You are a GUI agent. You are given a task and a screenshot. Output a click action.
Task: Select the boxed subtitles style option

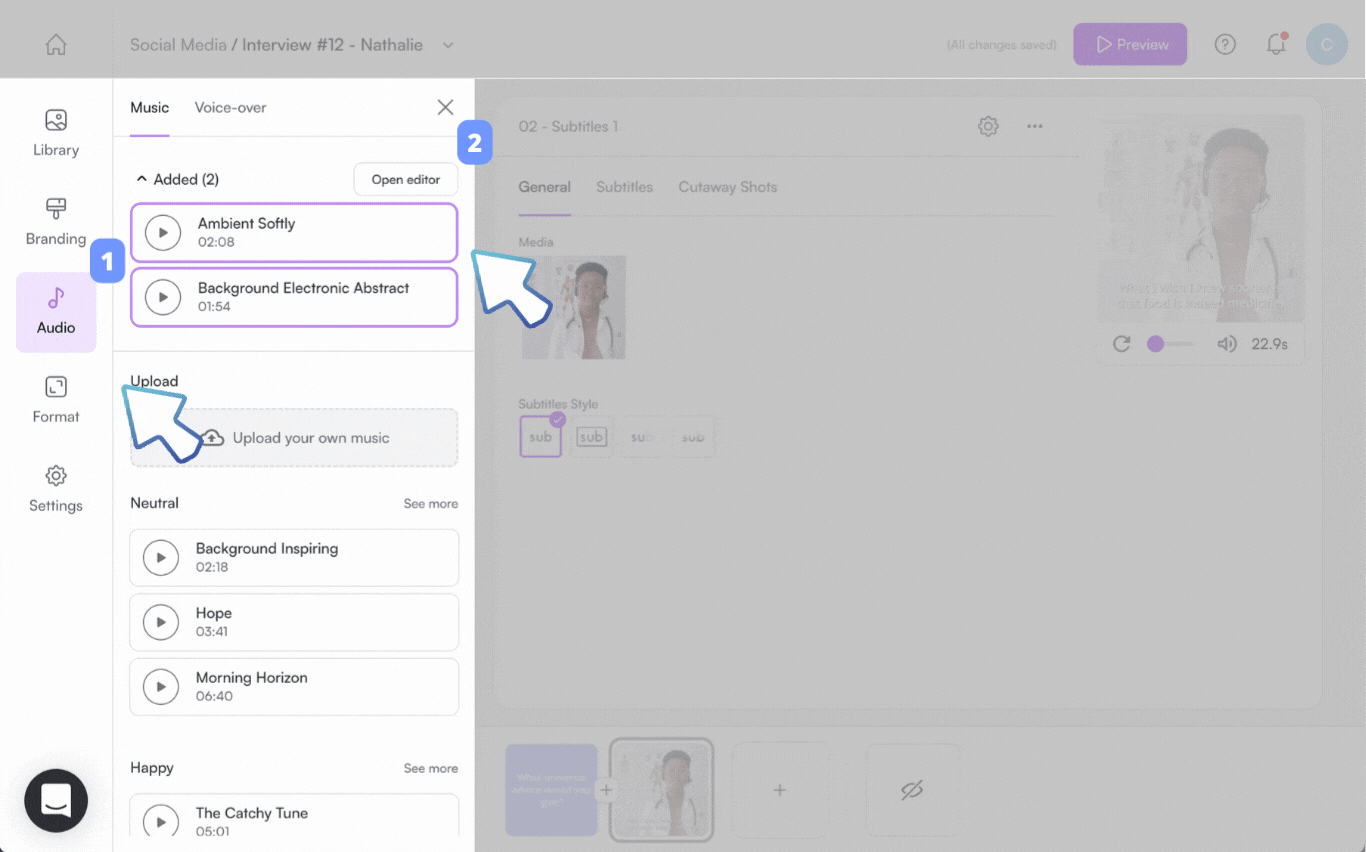(592, 437)
